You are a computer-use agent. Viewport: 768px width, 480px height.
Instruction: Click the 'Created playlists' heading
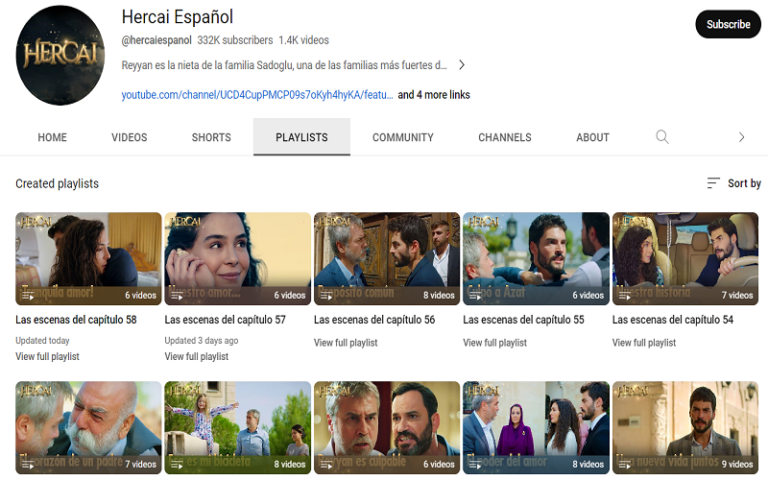click(x=57, y=184)
